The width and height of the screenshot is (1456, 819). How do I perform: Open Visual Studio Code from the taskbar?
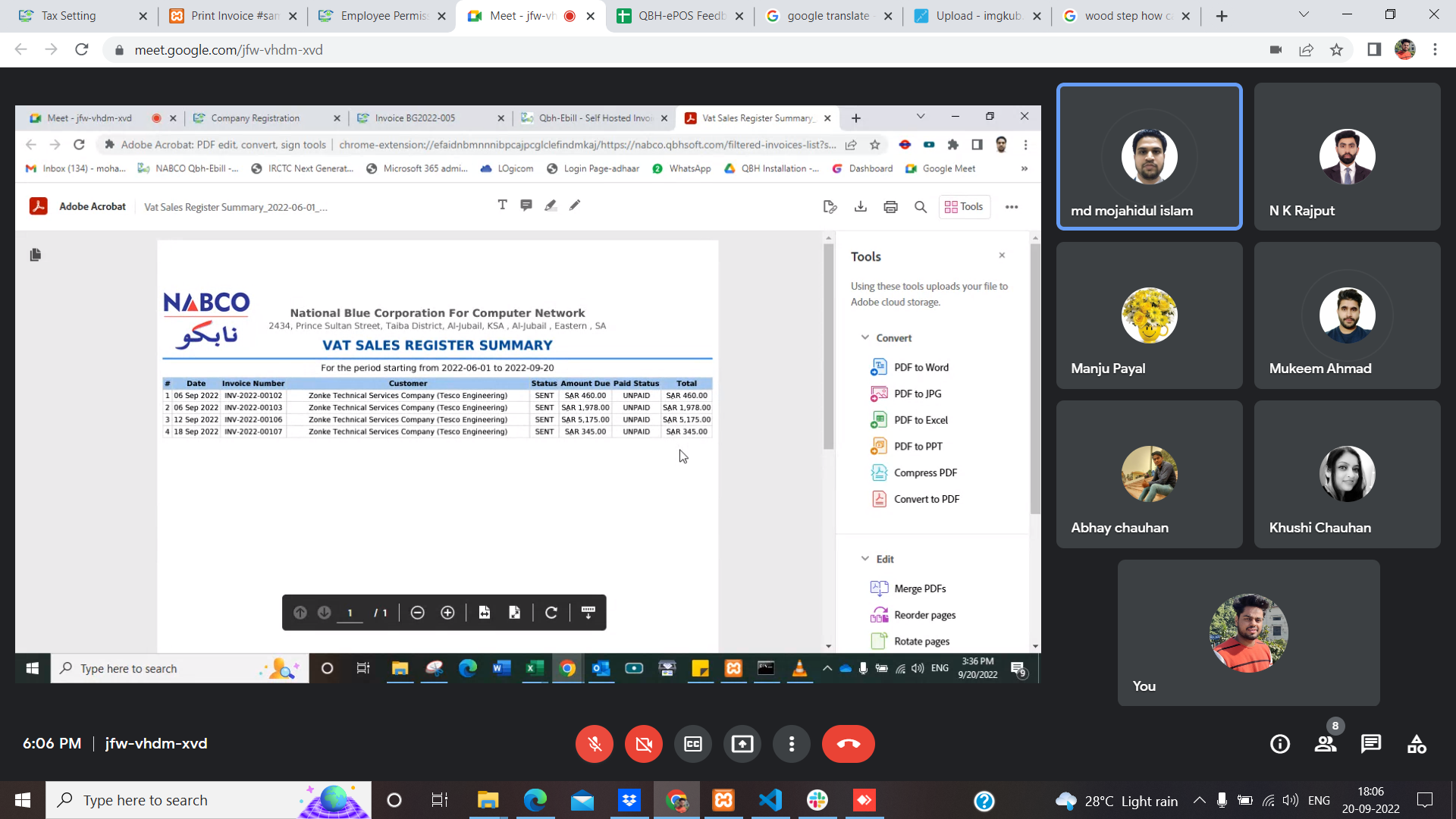point(770,800)
